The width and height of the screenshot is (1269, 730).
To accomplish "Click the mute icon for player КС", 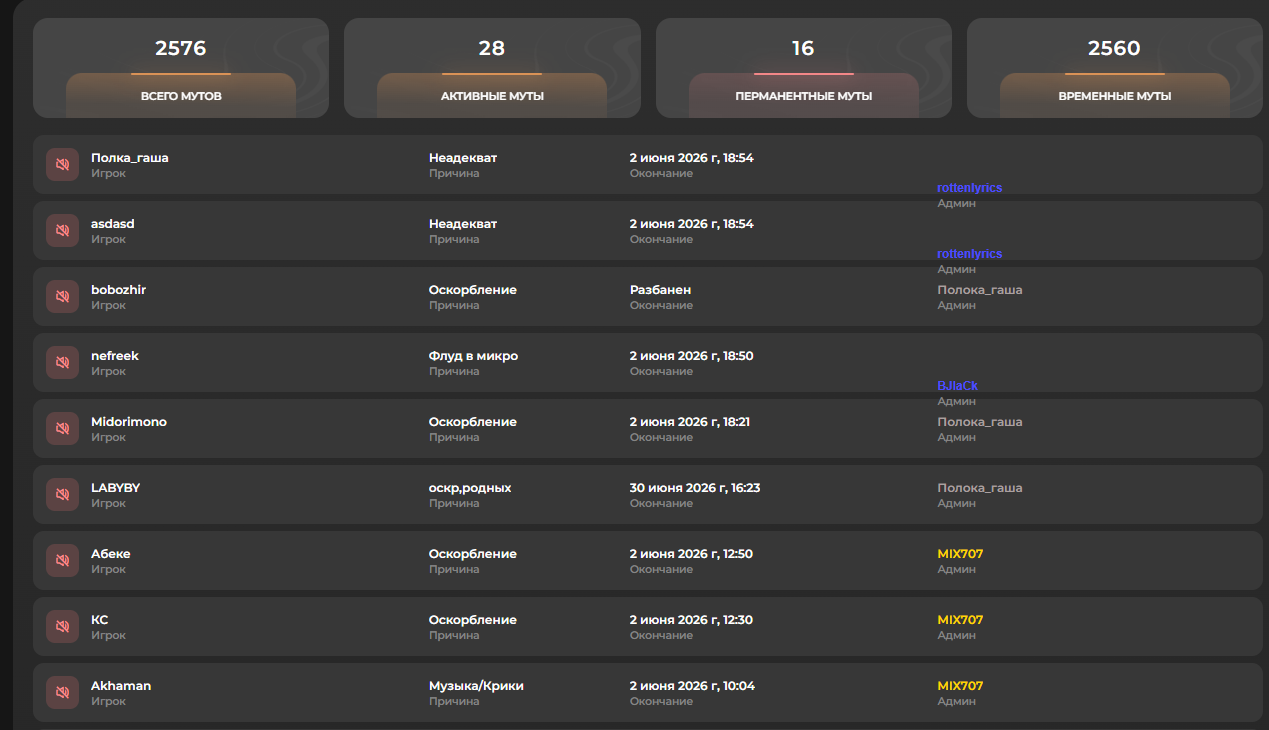I will [62, 627].
